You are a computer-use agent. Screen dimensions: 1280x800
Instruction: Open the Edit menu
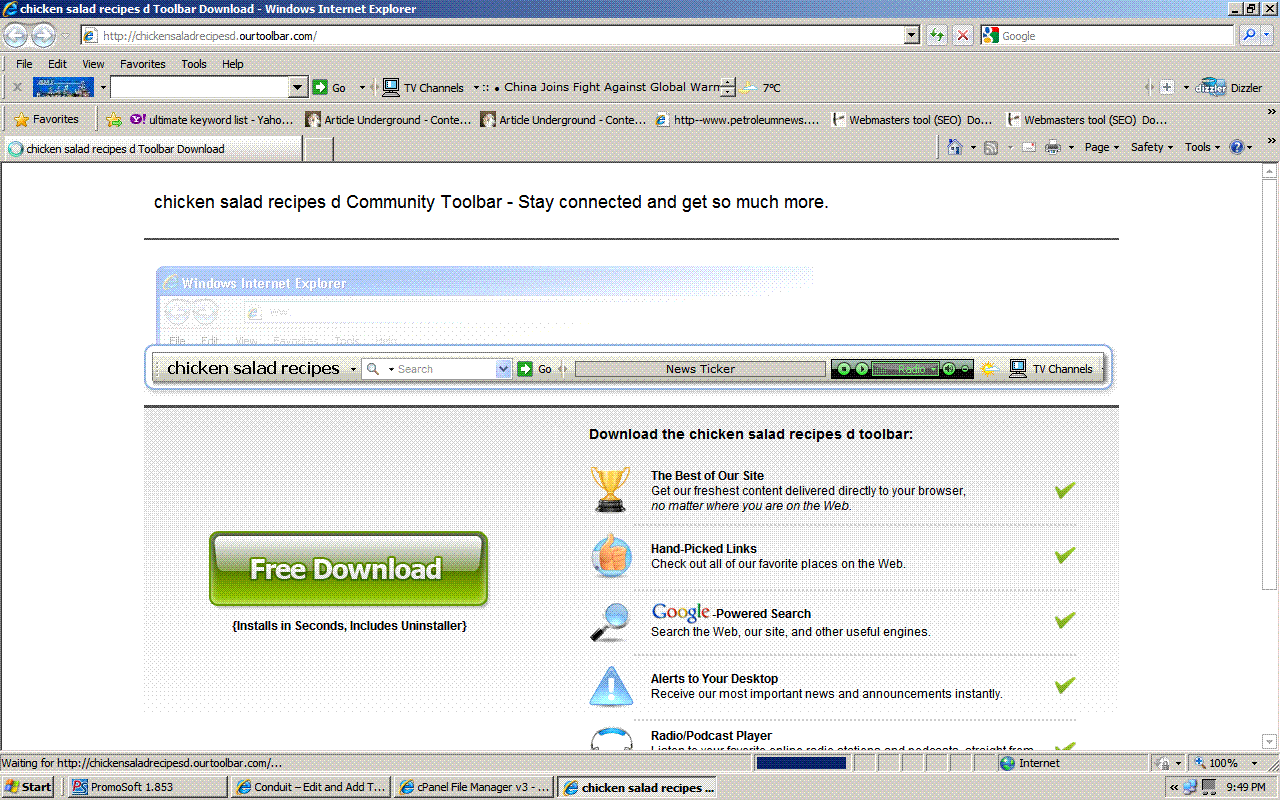click(57, 64)
